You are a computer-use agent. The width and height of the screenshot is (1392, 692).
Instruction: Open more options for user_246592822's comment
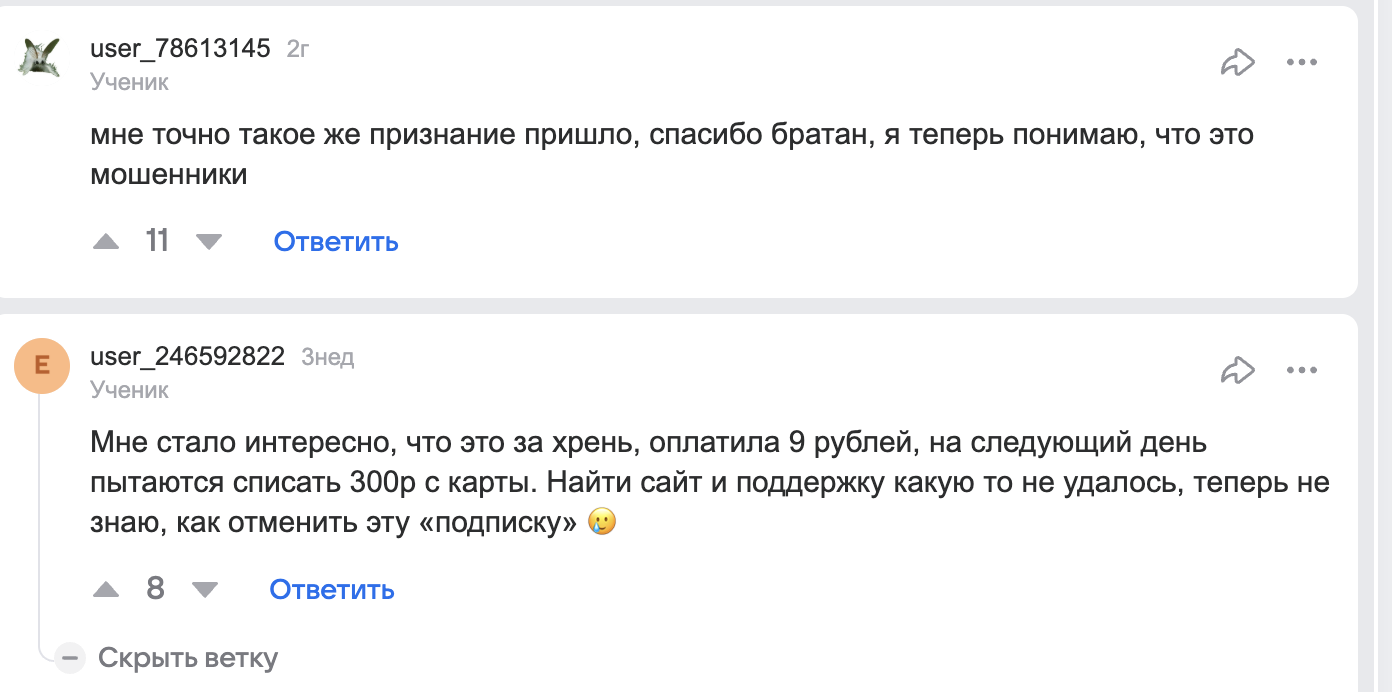click(x=1301, y=371)
